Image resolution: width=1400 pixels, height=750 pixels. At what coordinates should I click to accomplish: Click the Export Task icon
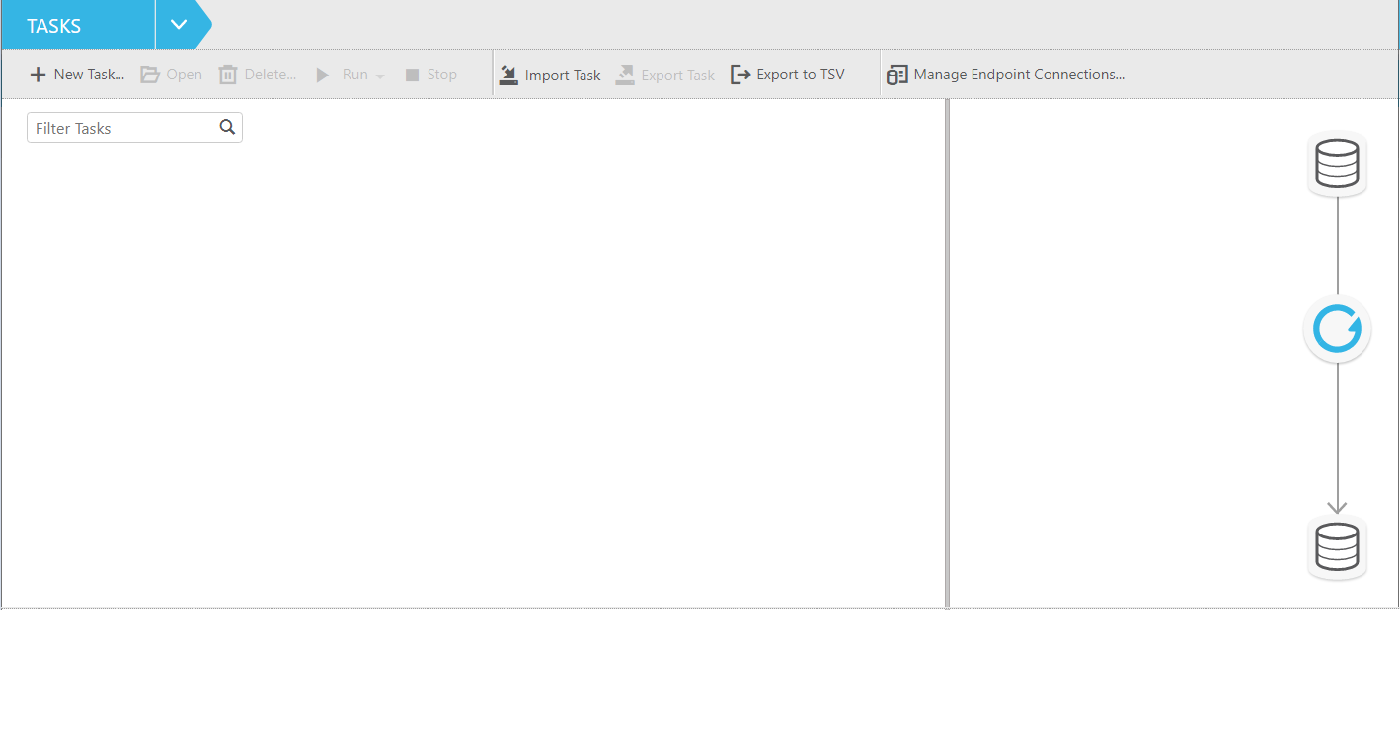coord(626,73)
